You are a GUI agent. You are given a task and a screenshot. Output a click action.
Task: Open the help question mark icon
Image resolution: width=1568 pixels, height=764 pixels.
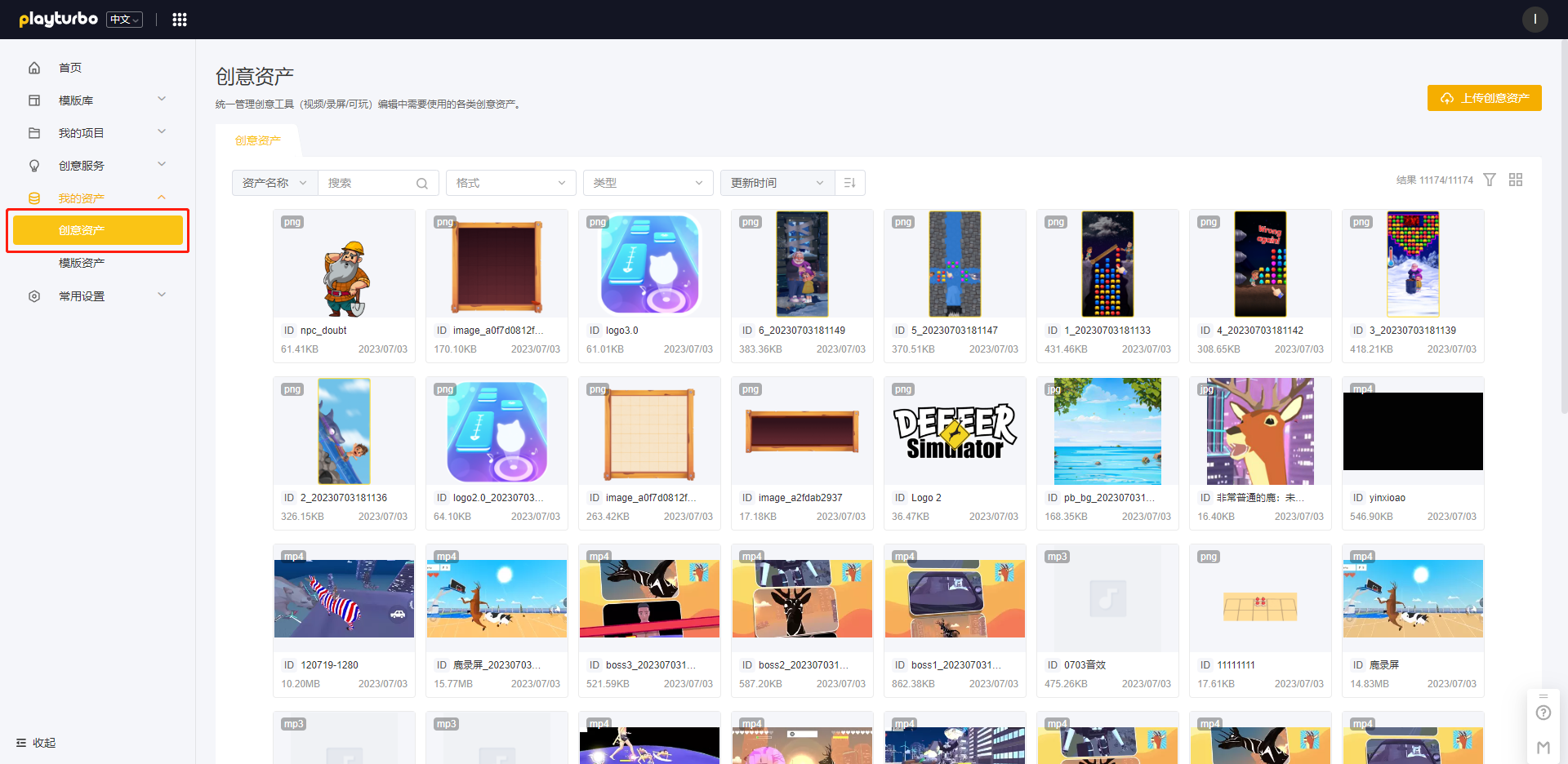[1543, 713]
